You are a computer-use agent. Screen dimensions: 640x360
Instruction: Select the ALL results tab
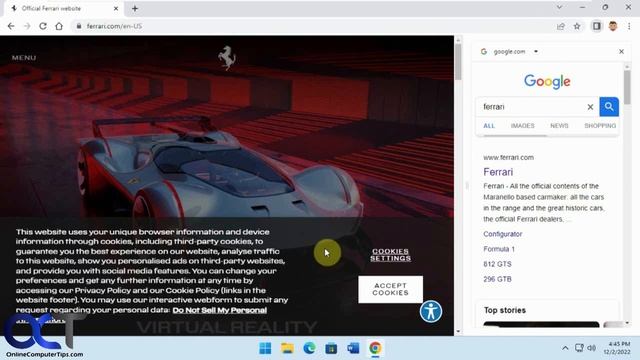pos(489,126)
